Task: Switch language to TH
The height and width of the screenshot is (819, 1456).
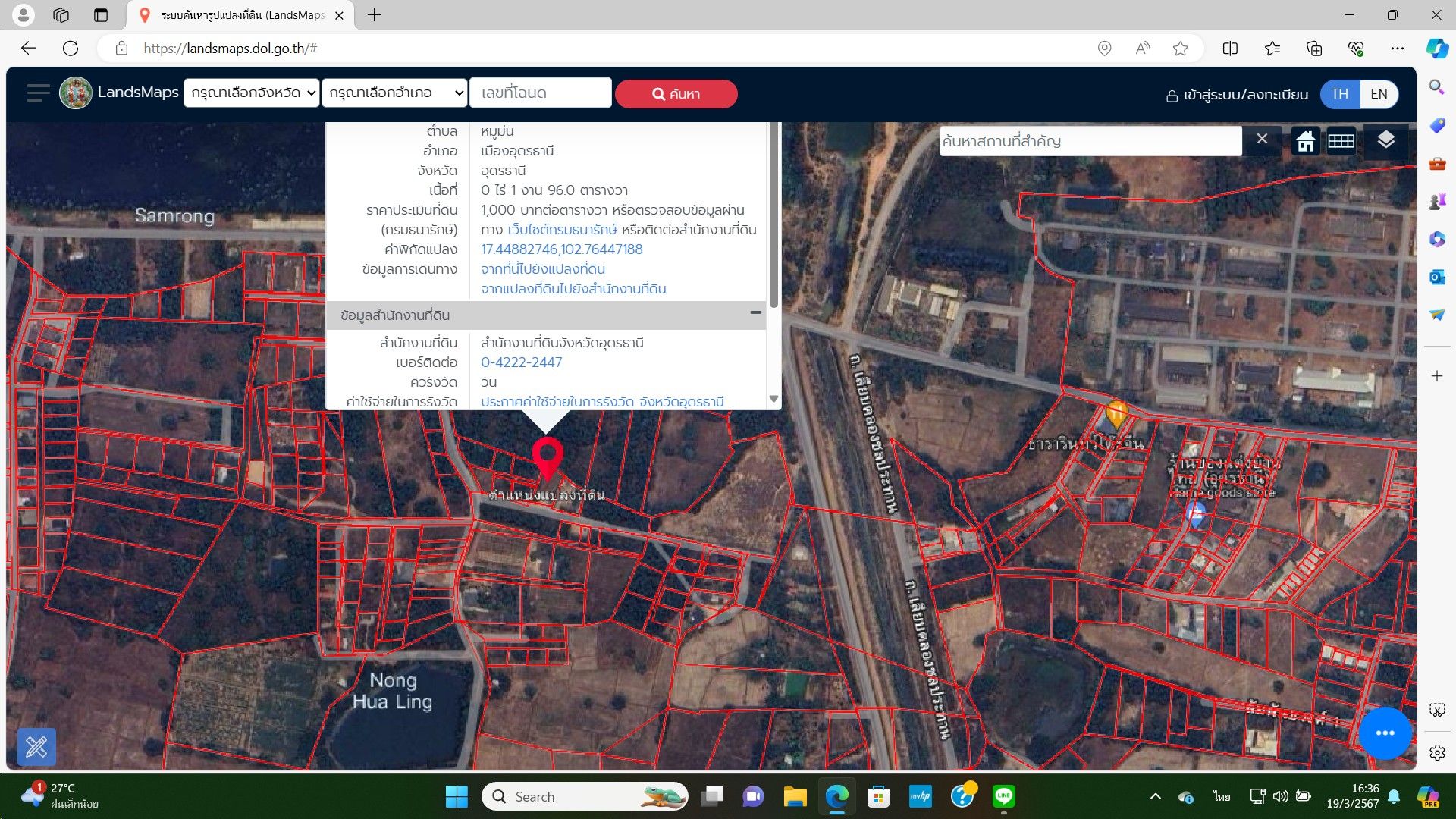Action: coord(1340,94)
